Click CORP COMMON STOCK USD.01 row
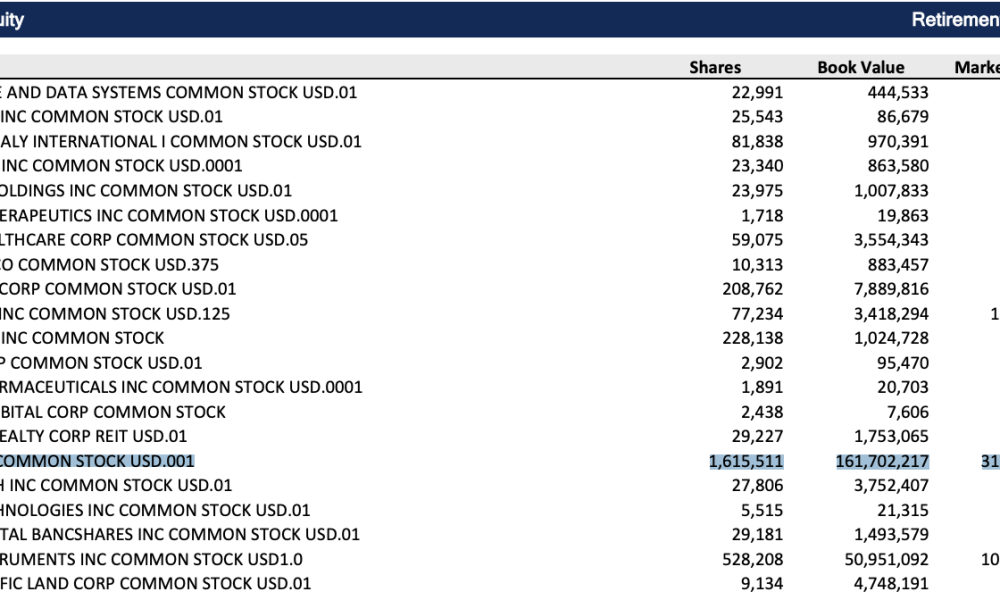Screen dimensions: 1000x600 pos(118,289)
